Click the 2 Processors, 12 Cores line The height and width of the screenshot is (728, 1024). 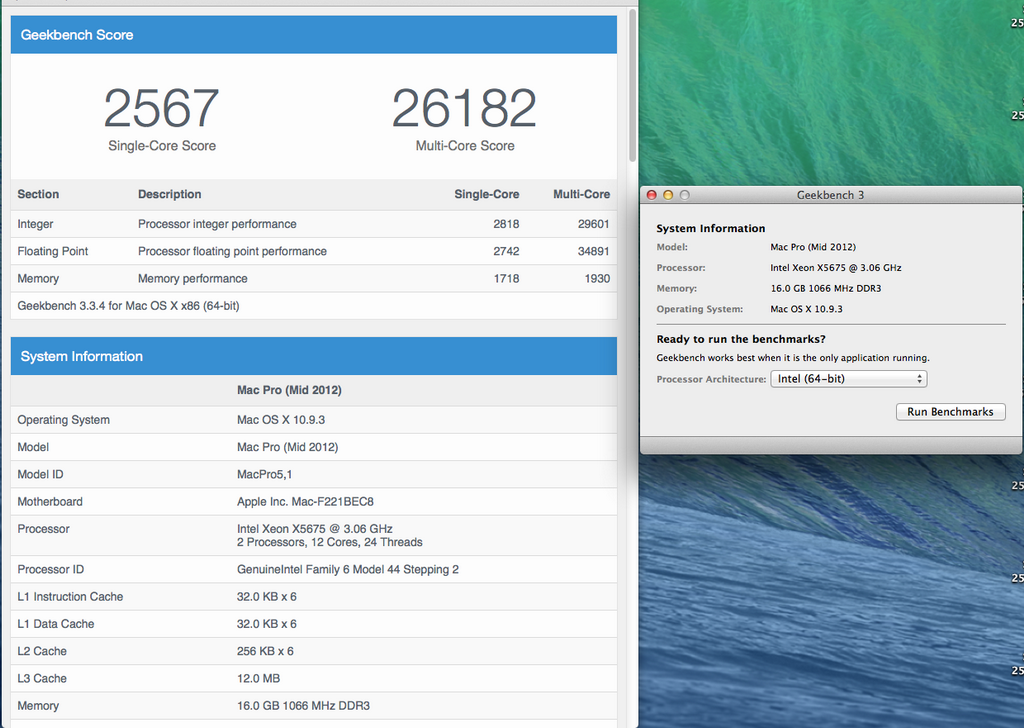click(330, 543)
